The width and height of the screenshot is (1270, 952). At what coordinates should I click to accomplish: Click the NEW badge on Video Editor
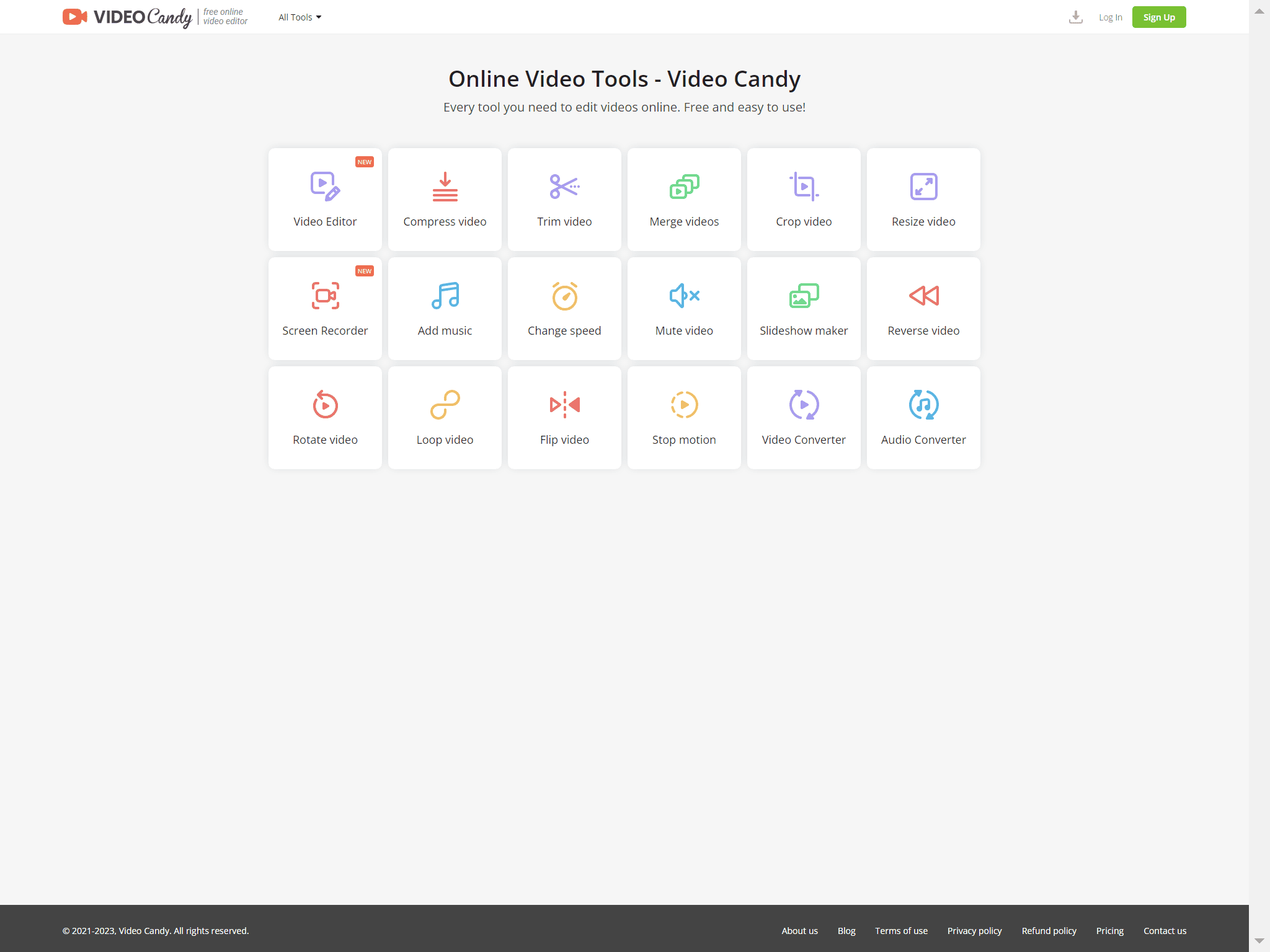coord(365,162)
